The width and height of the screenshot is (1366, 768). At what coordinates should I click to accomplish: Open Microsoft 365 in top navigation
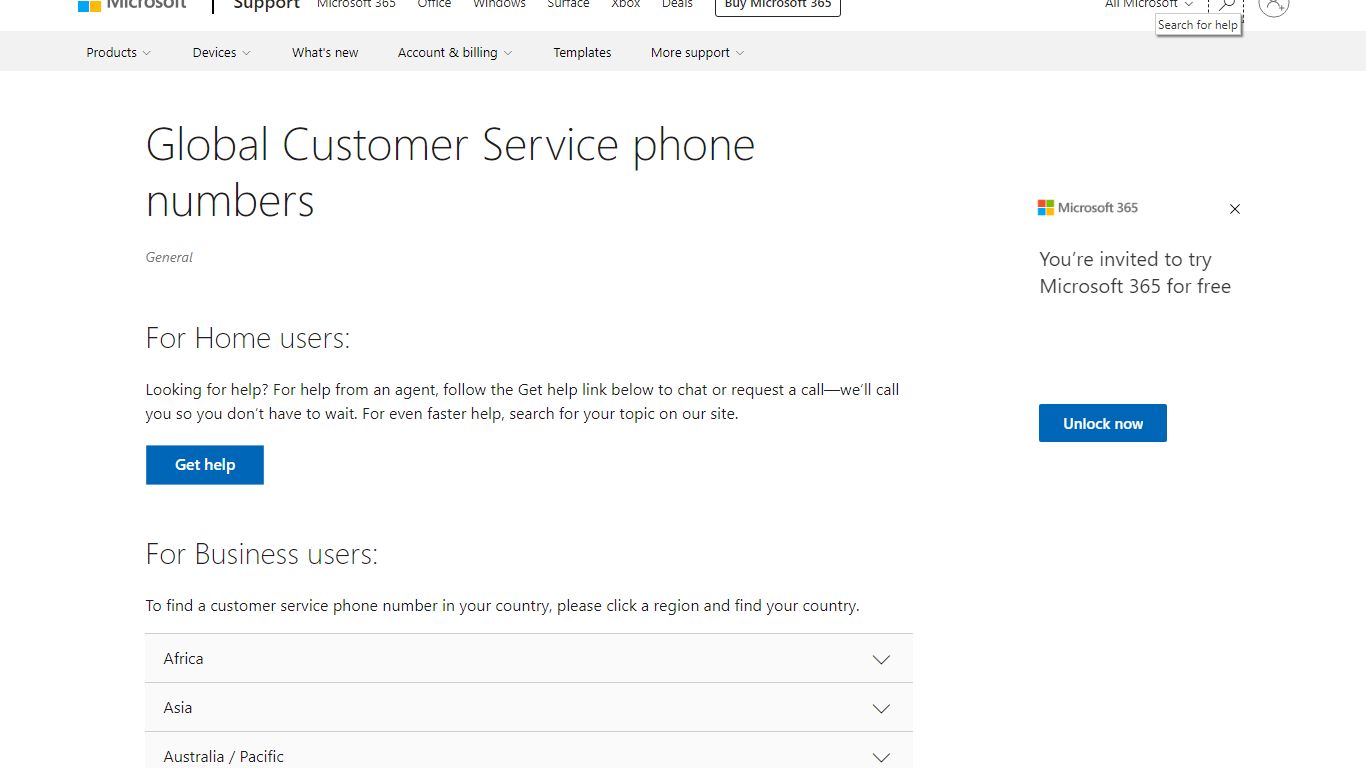point(356,5)
